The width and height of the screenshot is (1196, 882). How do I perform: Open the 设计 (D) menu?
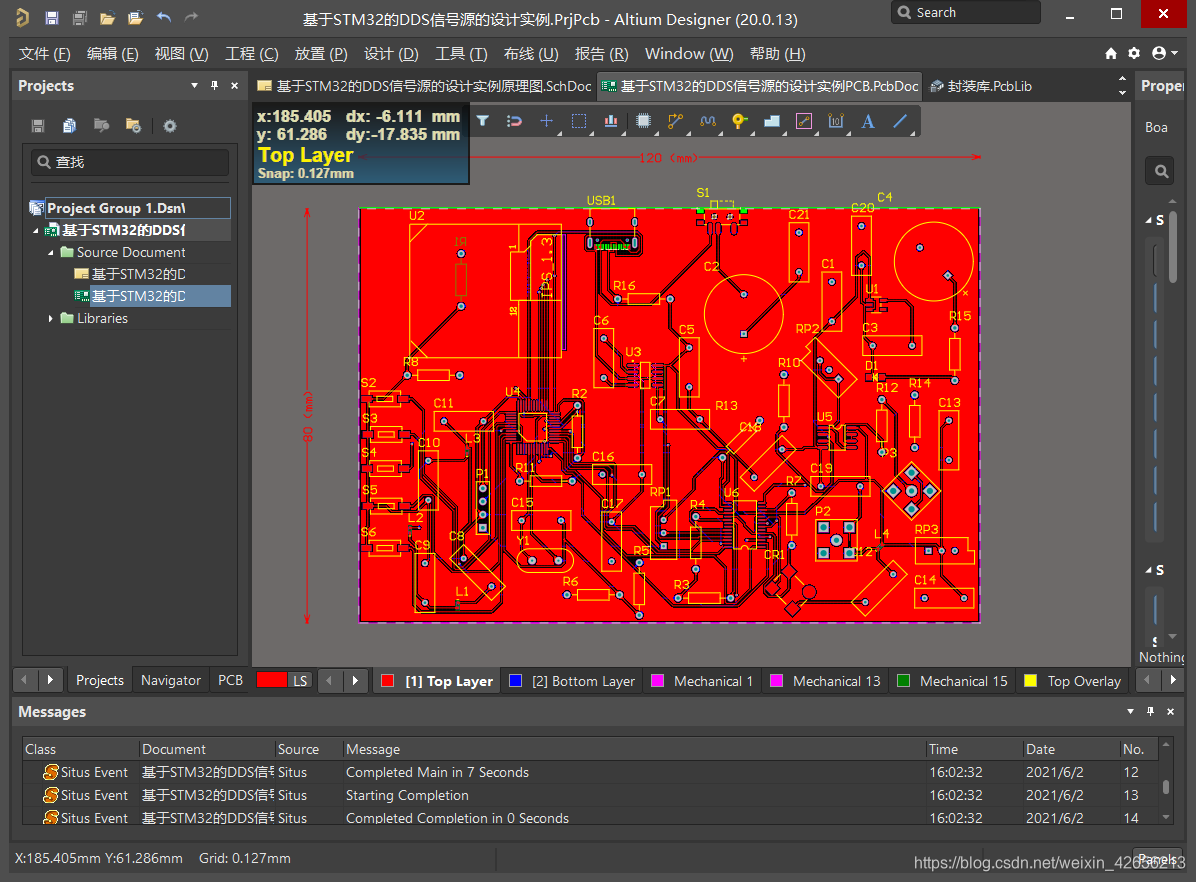(391, 53)
